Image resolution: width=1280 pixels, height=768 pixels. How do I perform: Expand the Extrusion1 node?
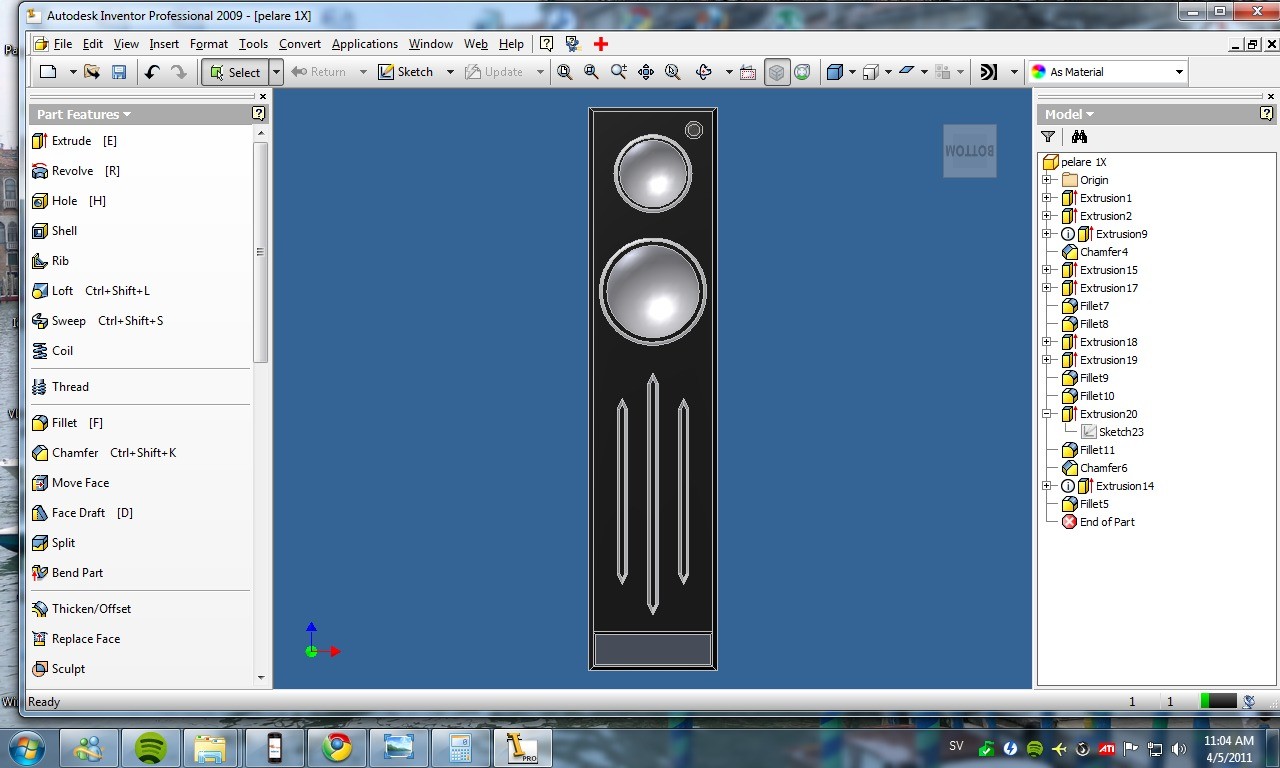coord(1047,198)
